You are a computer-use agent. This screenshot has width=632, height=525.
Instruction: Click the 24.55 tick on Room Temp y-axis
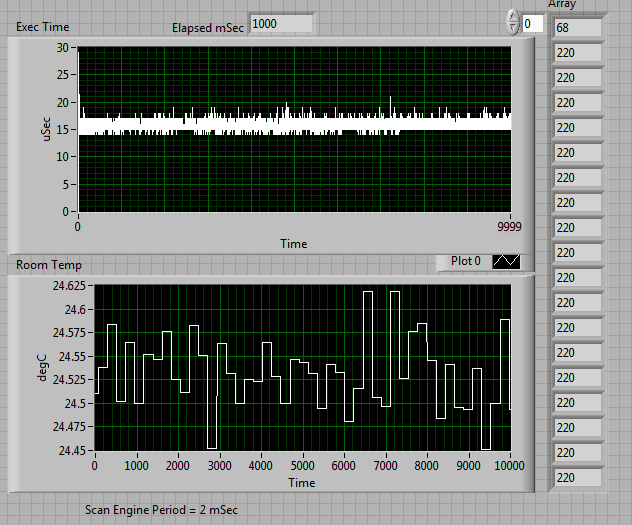click(72, 357)
